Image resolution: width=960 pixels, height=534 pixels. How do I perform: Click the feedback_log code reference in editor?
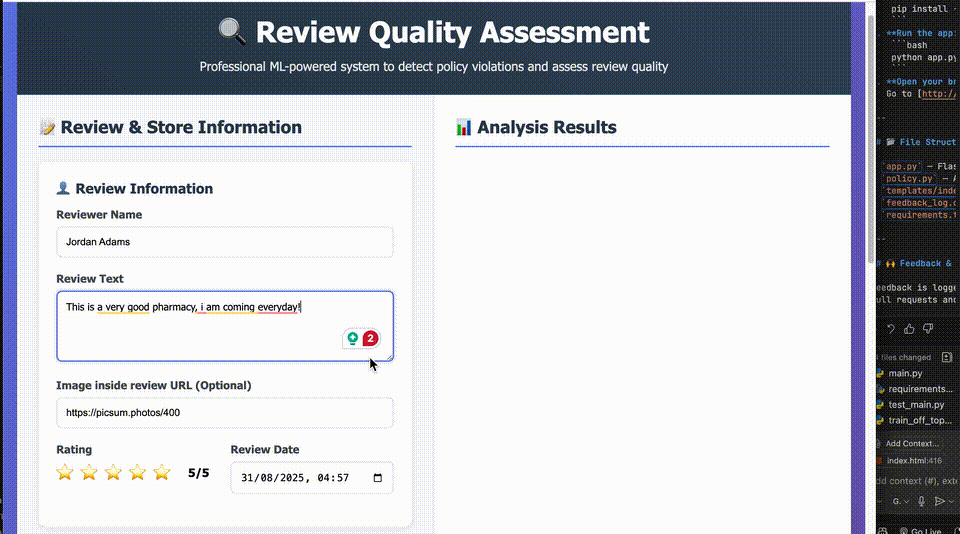[x=921, y=203]
